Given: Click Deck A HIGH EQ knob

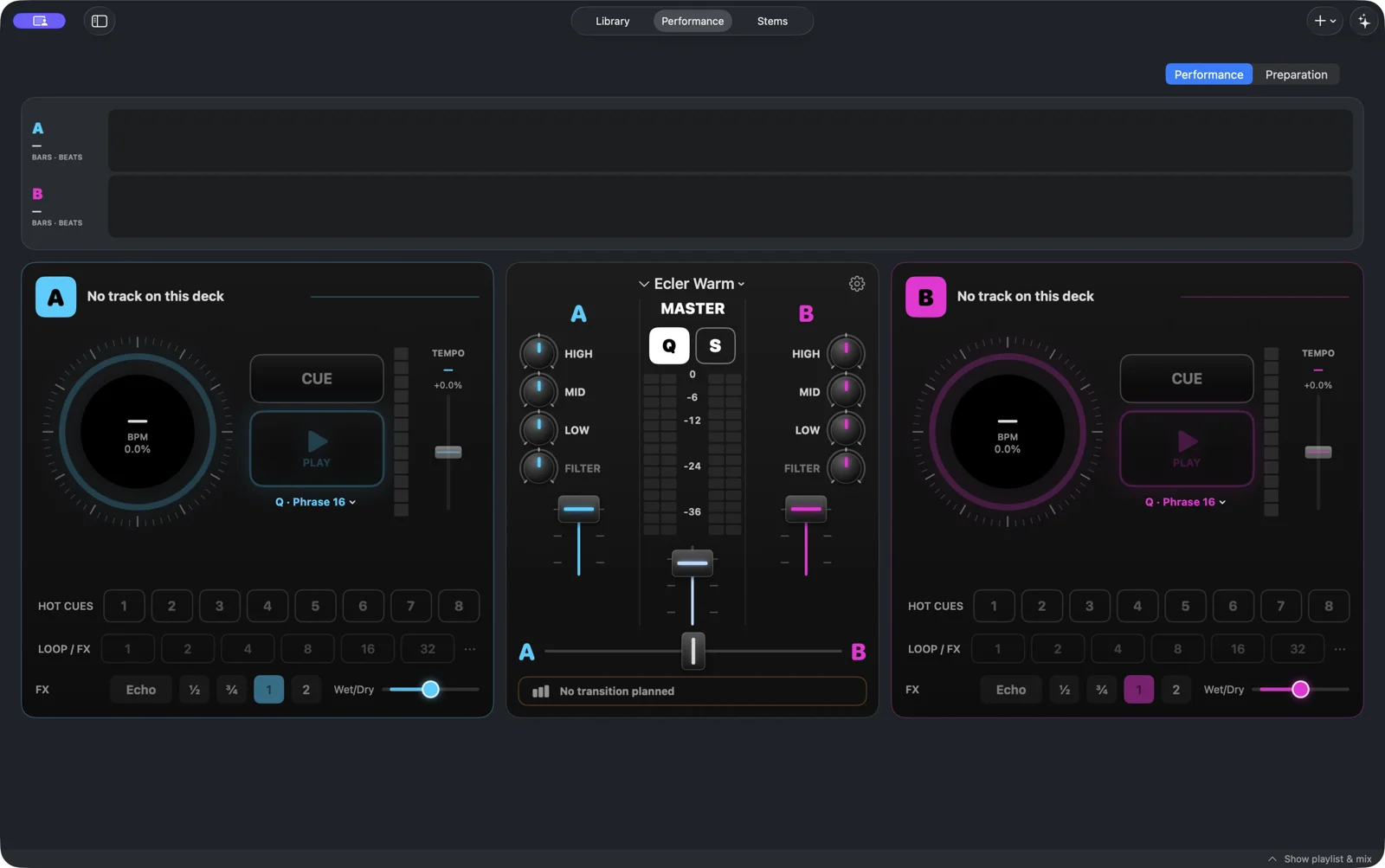Looking at the screenshot, I should (538, 353).
